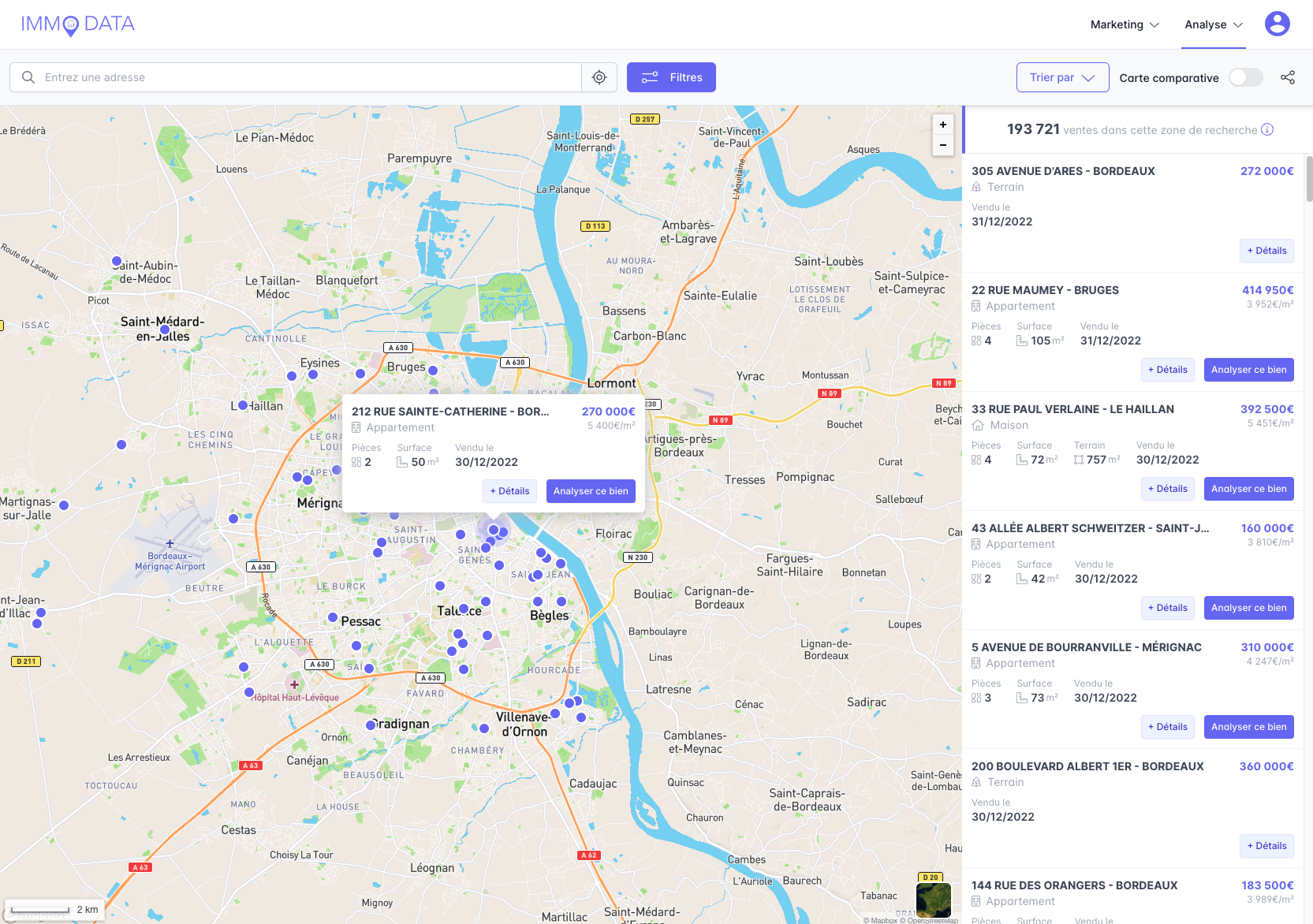Zoom in on the map

tap(943, 125)
